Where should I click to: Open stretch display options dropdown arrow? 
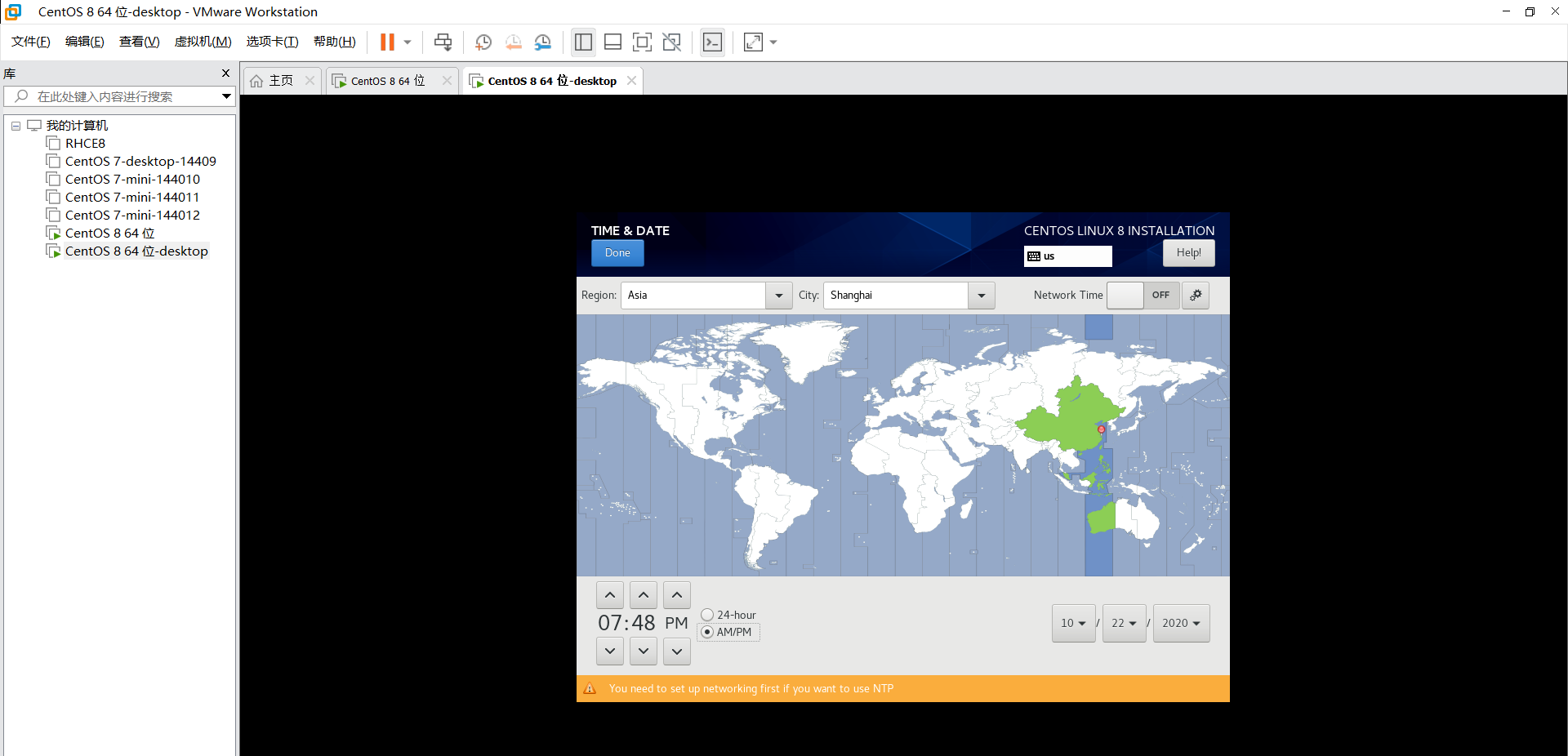pos(773,42)
